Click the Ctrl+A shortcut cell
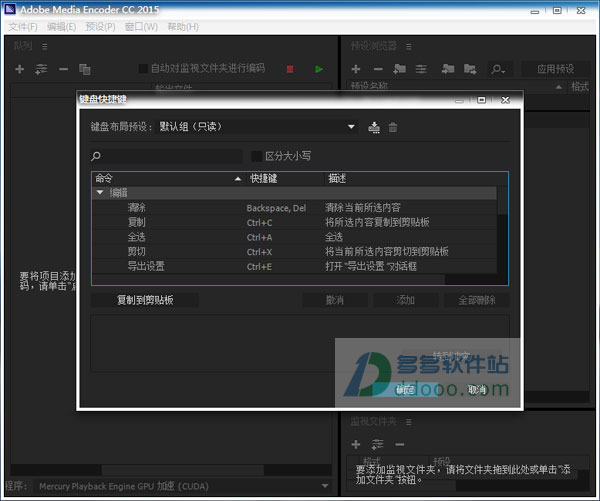Image resolution: width=600 pixels, height=501 pixels. 259,237
